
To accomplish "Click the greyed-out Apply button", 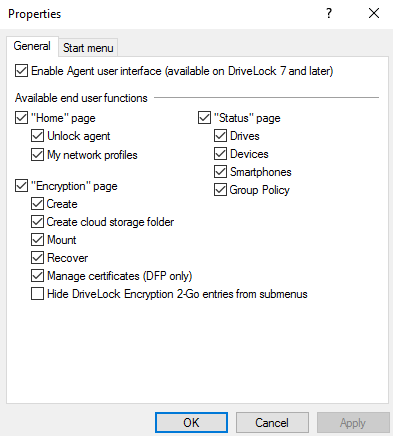I will pos(353,422).
